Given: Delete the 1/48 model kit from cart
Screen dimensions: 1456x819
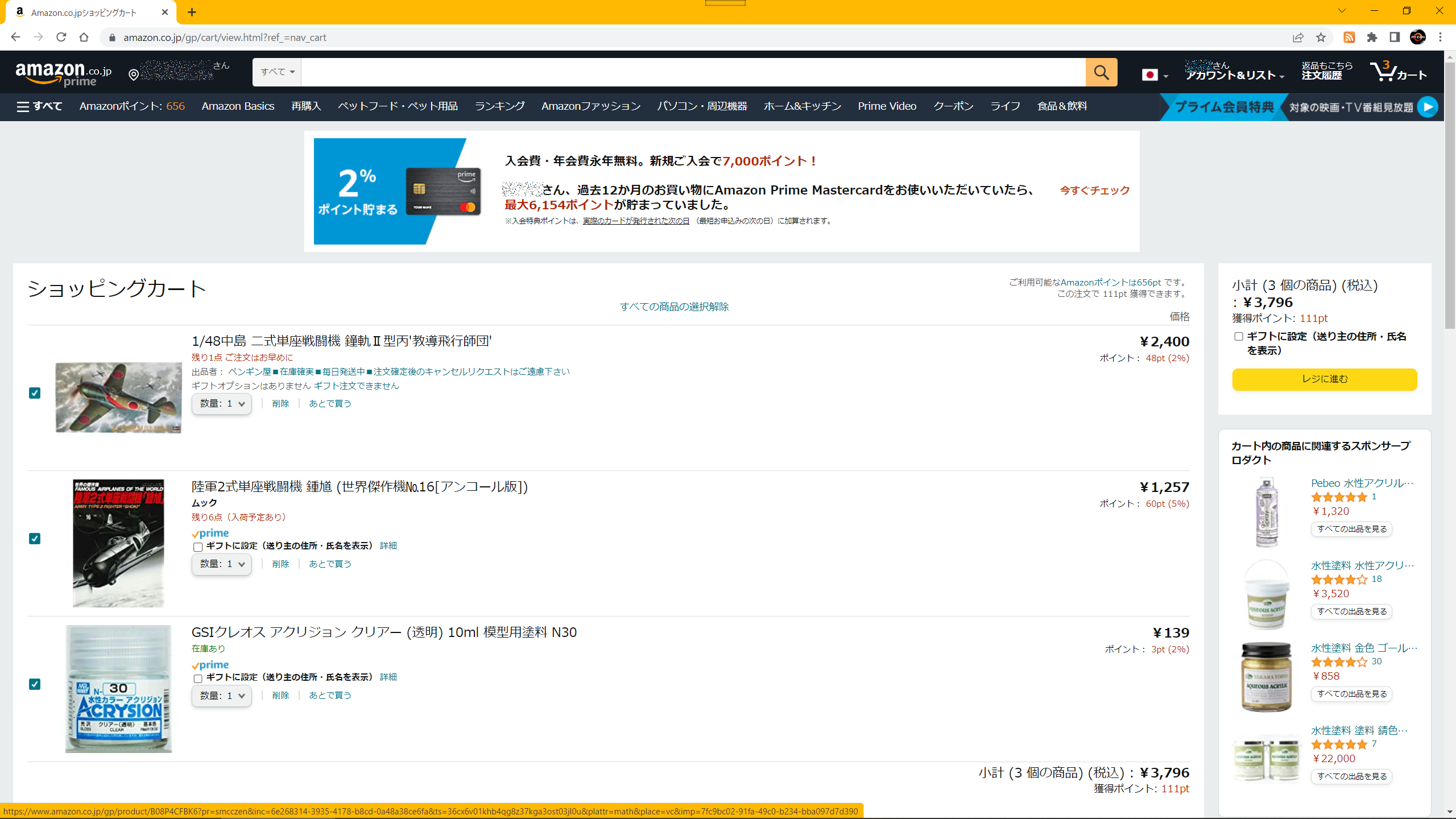Looking at the screenshot, I should pos(280,404).
